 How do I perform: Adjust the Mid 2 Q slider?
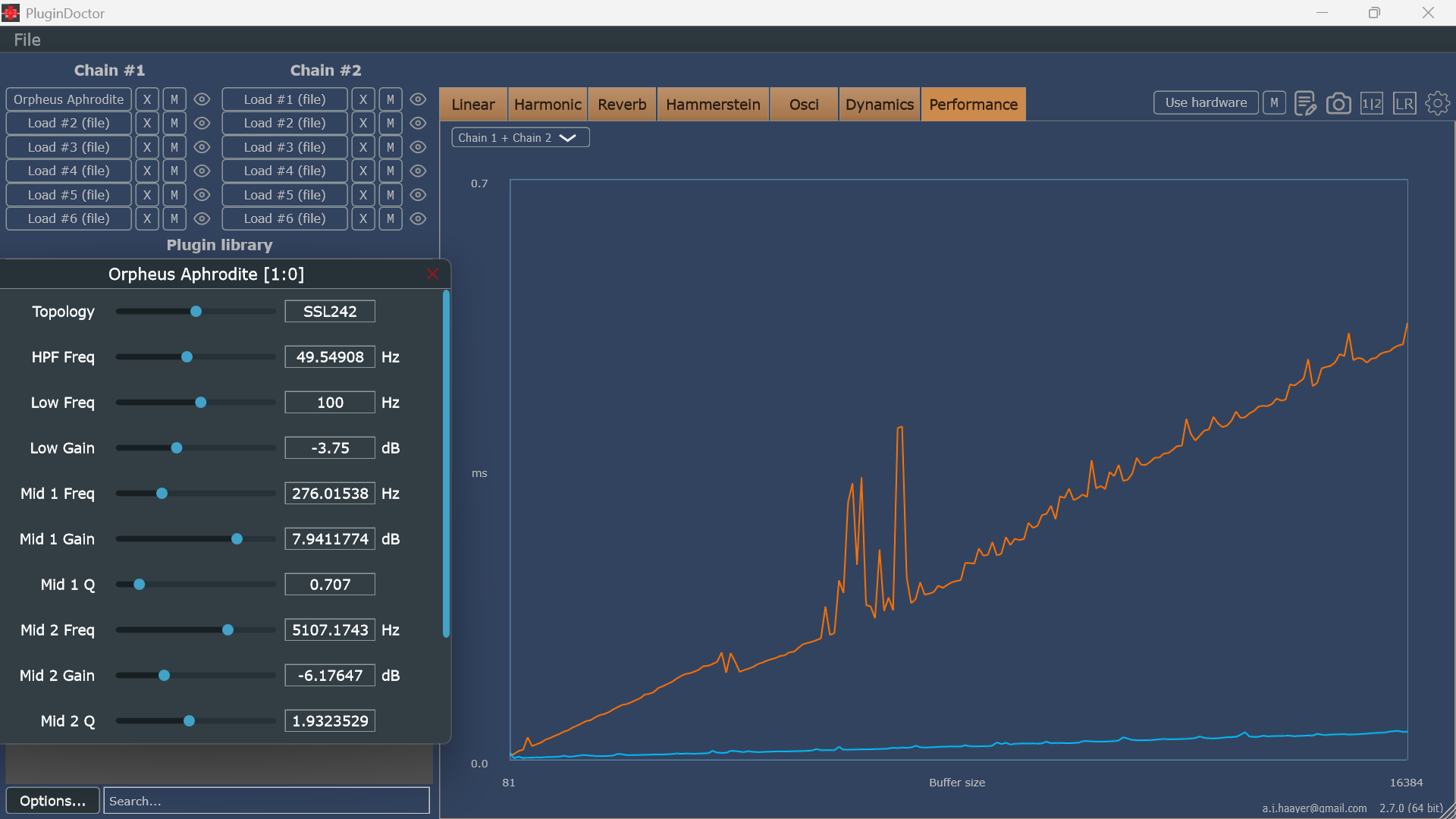pos(196,721)
